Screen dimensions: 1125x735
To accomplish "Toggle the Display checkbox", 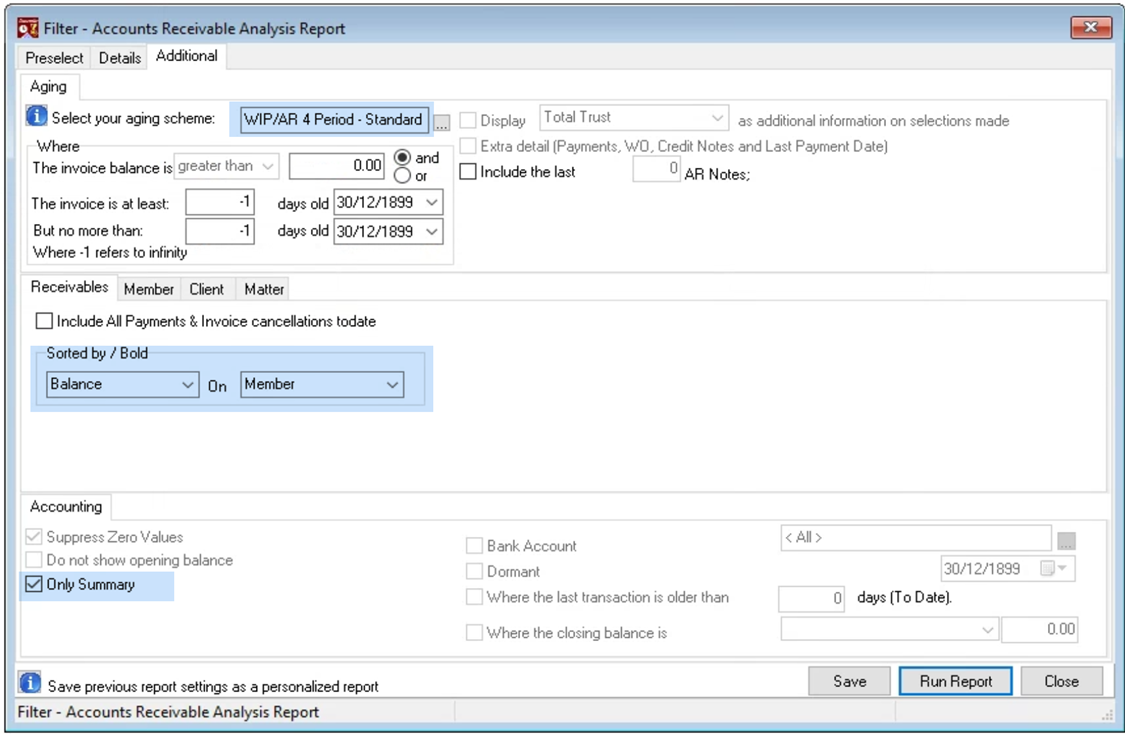I will tap(468, 120).
